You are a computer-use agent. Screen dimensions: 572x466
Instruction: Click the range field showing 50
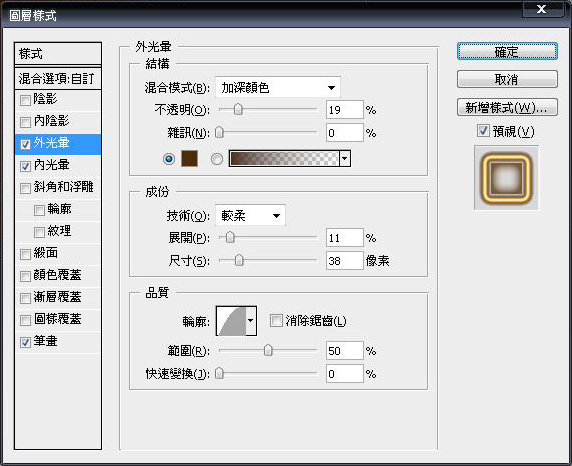(x=345, y=351)
